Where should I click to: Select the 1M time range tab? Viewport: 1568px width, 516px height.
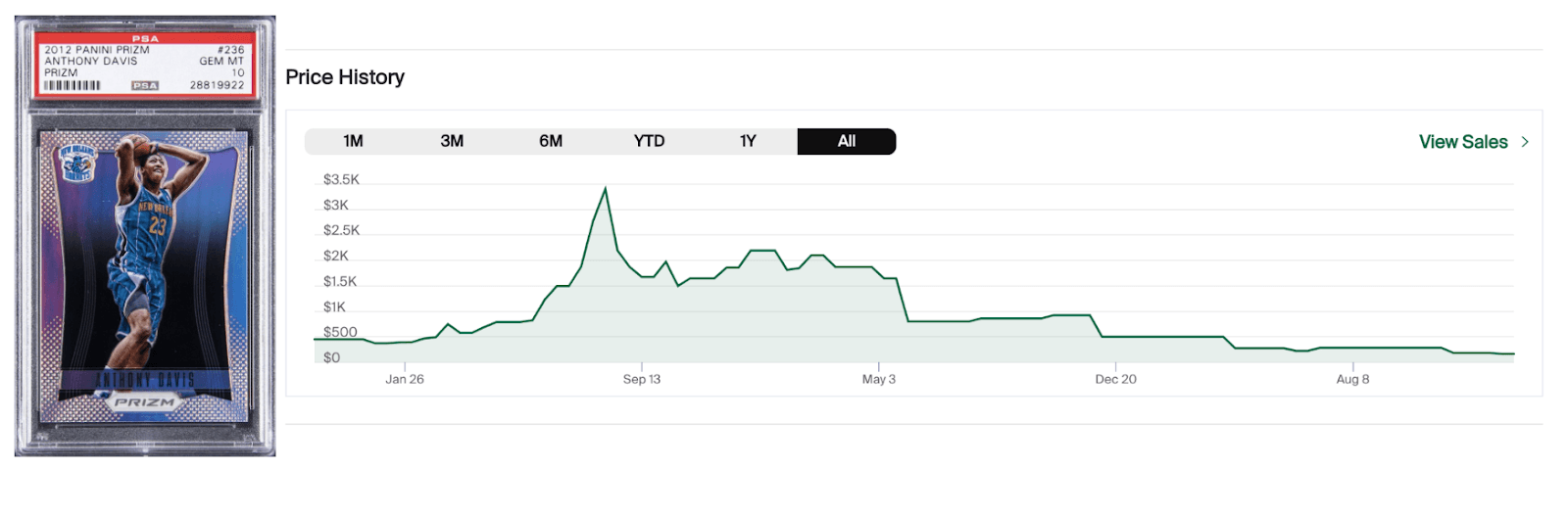click(354, 141)
